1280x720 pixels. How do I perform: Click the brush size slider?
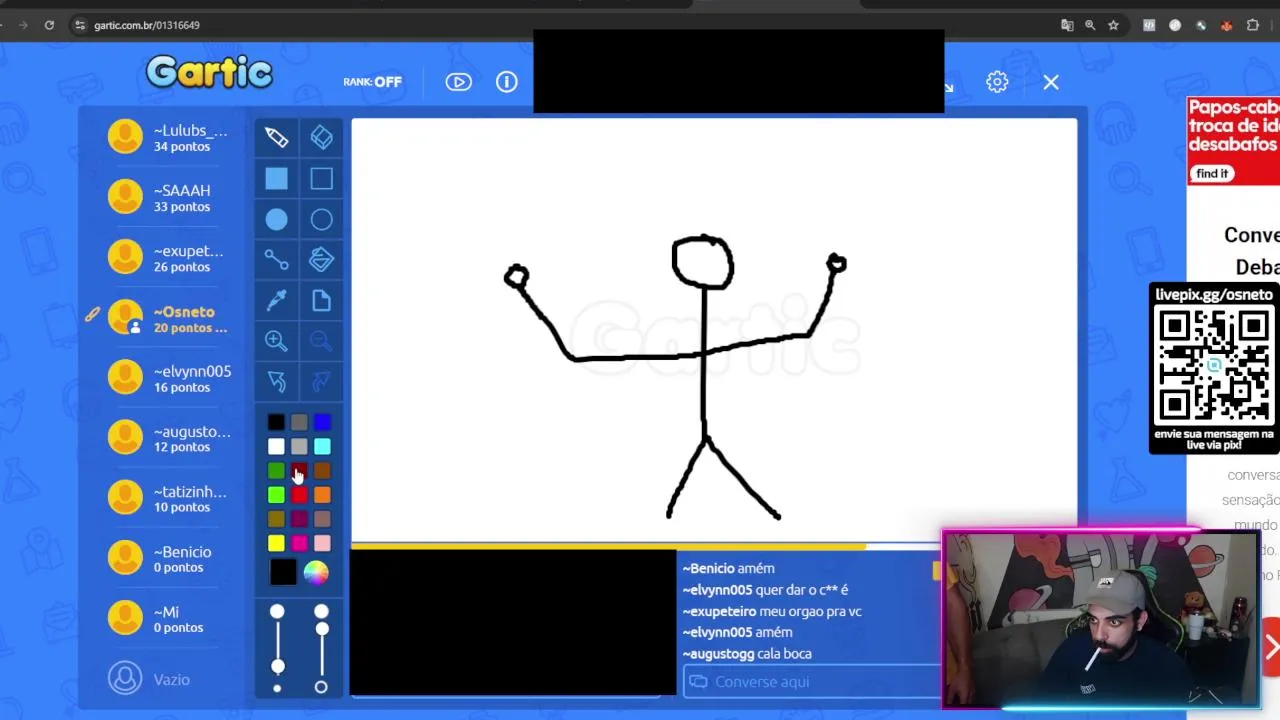(x=277, y=647)
